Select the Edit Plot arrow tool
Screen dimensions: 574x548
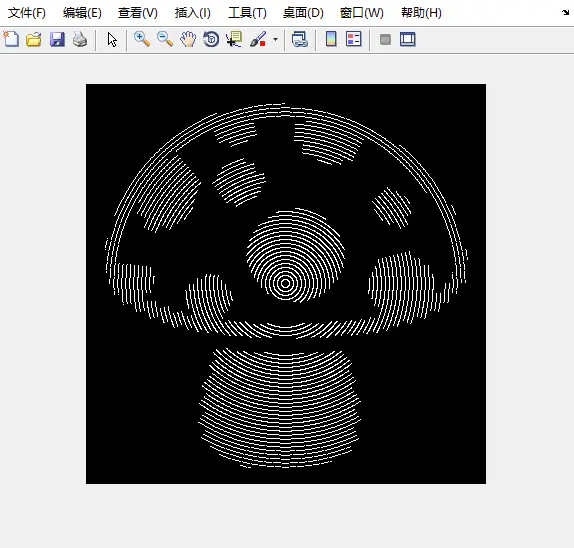click(x=112, y=40)
